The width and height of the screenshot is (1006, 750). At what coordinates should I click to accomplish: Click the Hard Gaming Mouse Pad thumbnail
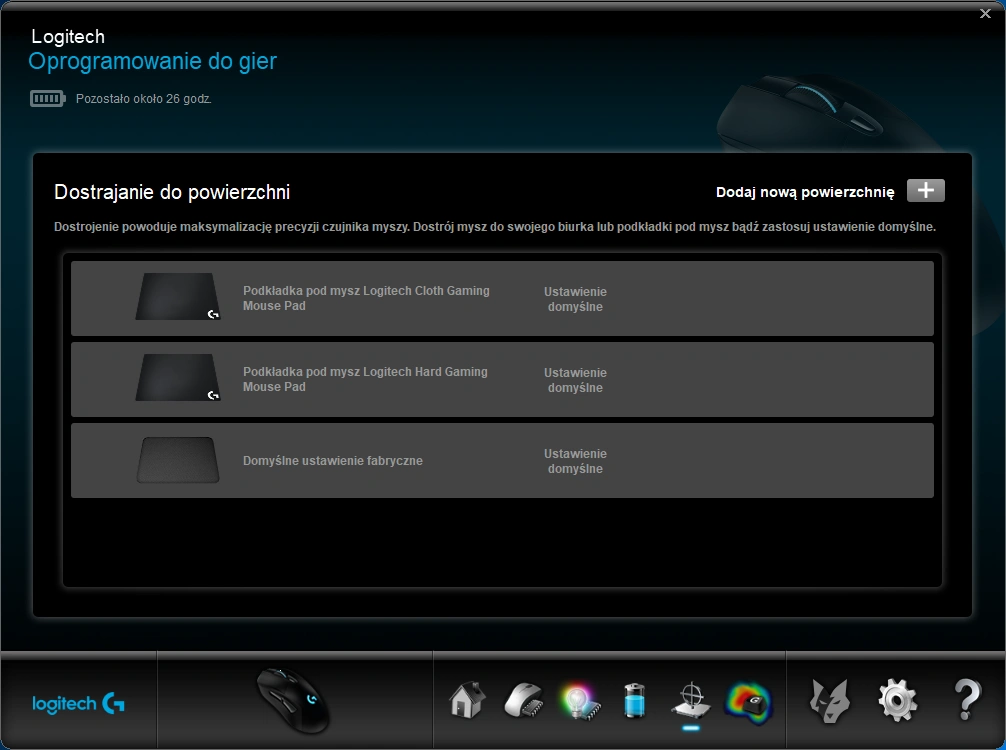coord(178,377)
